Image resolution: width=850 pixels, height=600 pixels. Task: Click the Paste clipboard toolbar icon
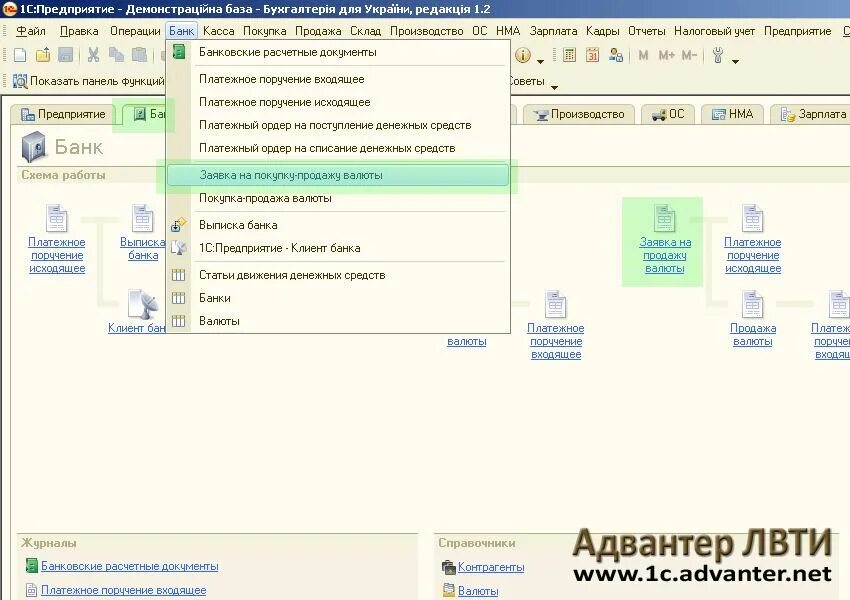139,55
